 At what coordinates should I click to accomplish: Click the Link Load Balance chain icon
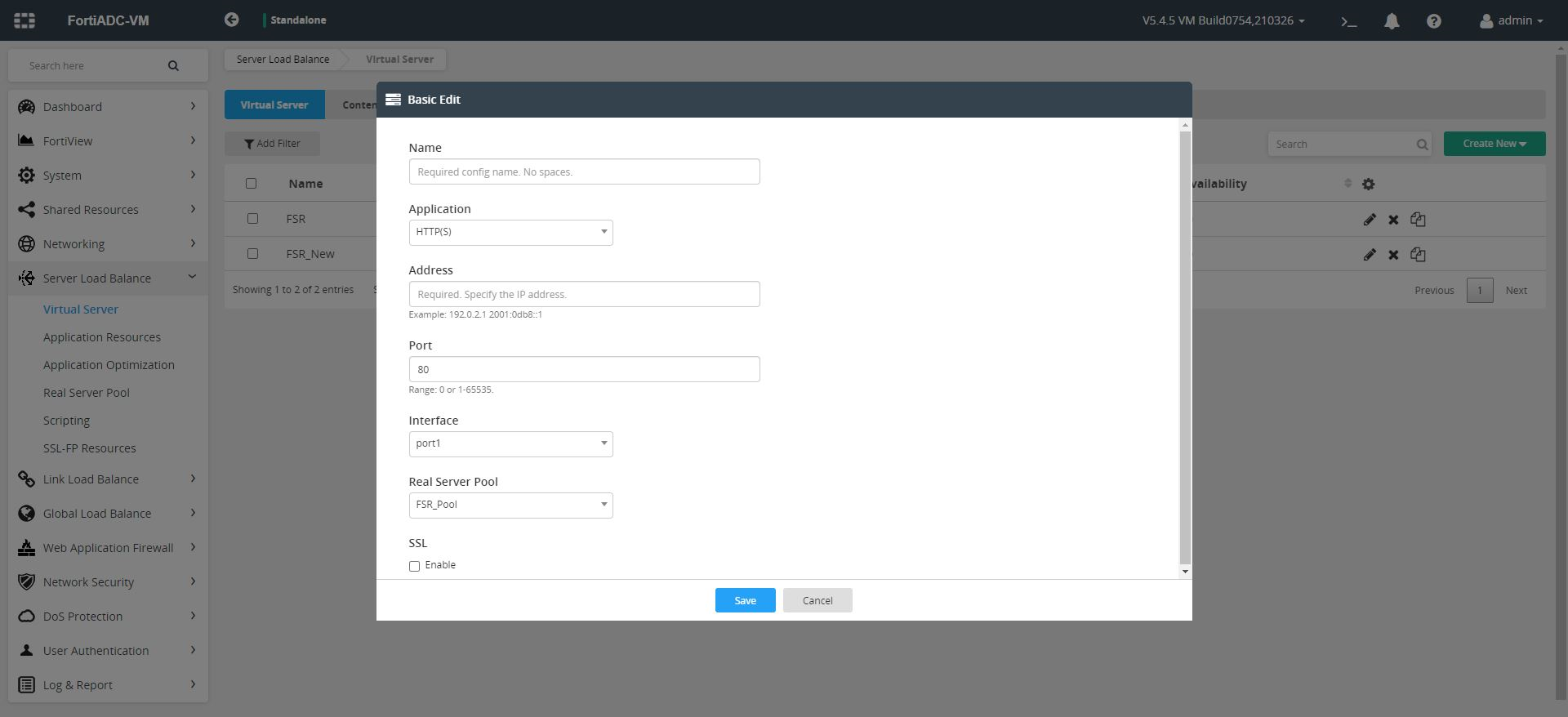pos(27,479)
